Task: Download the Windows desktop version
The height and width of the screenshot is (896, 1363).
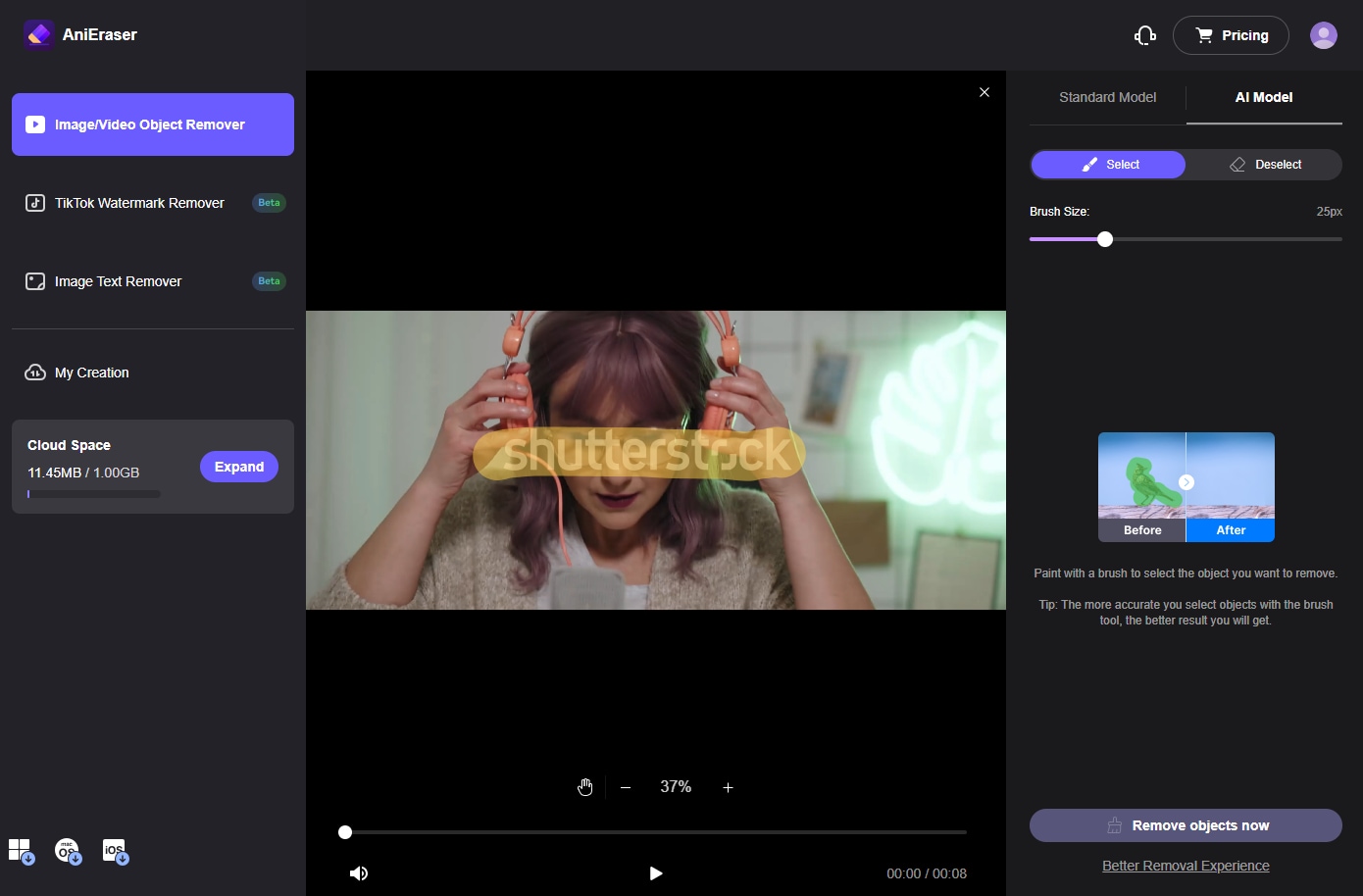Action: click(22, 851)
